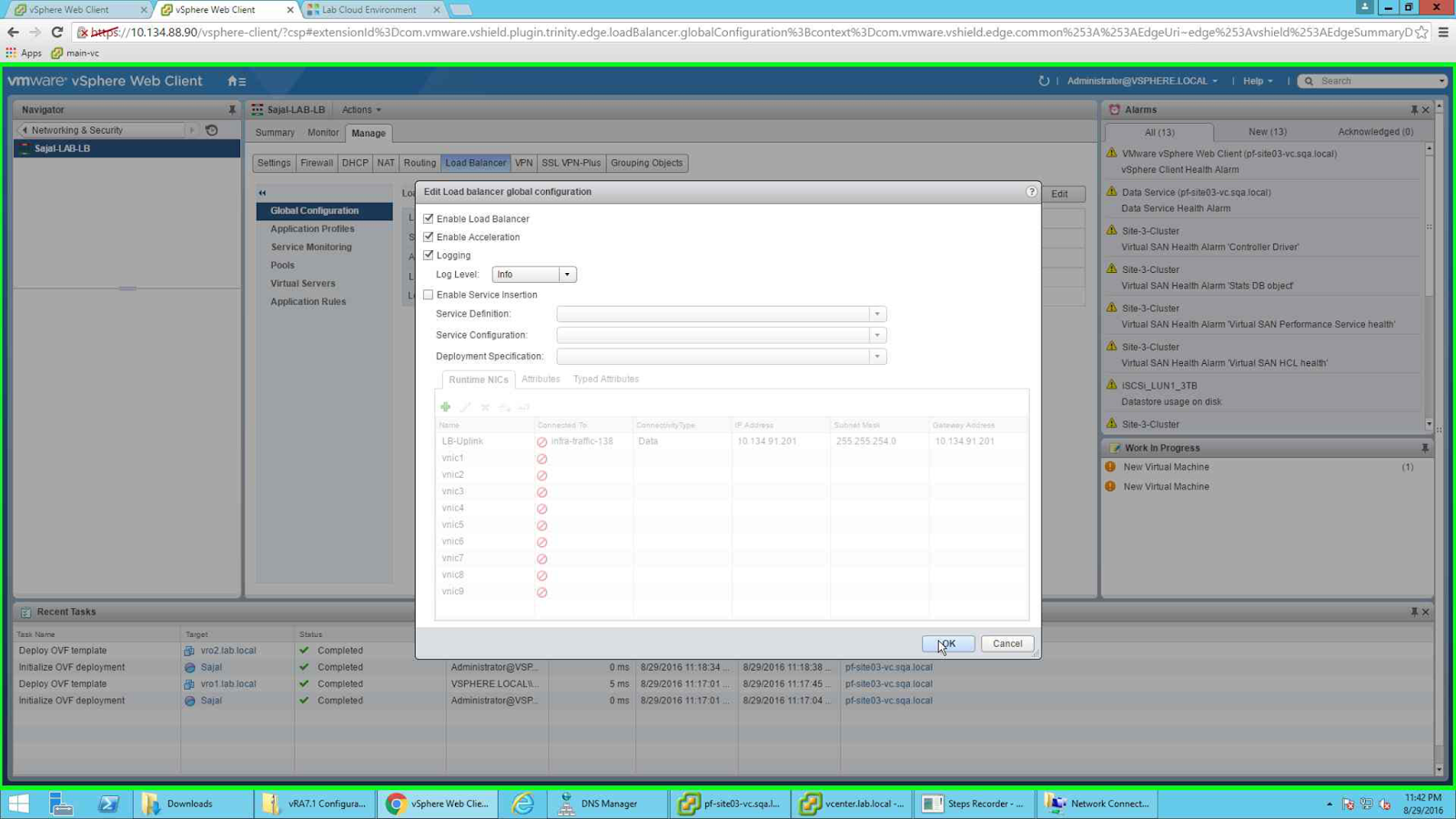Uncheck Enable Load Balancer checkbox

[x=429, y=219]
